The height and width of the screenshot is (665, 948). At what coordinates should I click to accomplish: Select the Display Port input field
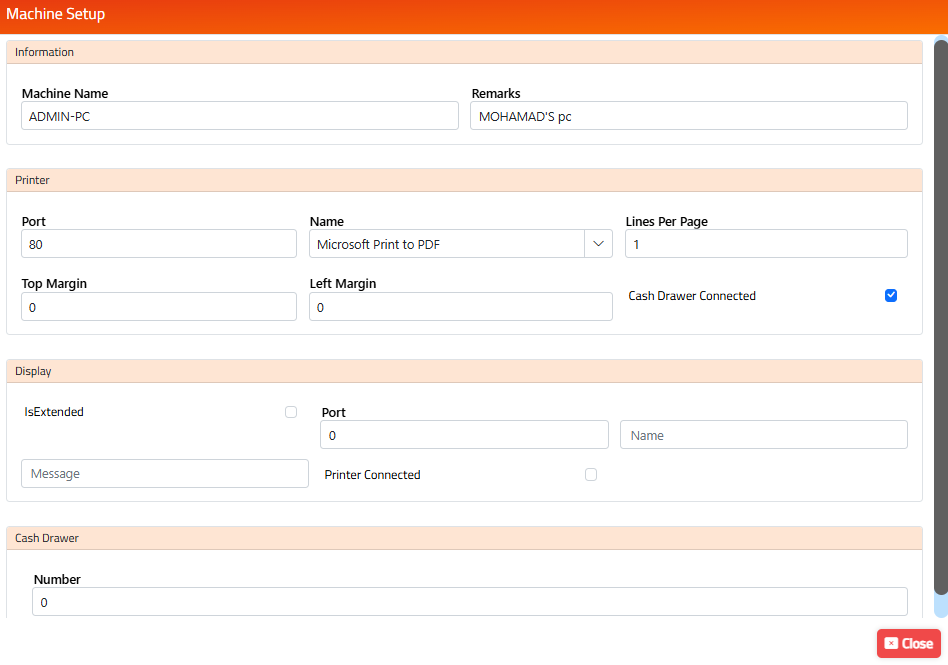(464, 435)
